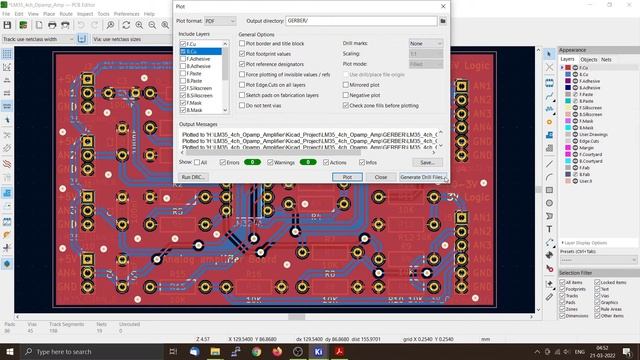Click the Zoom In icon
Image resolution: width=640 pixels, height=360 pixels.
pyautogui.click(x=139, y=25)
